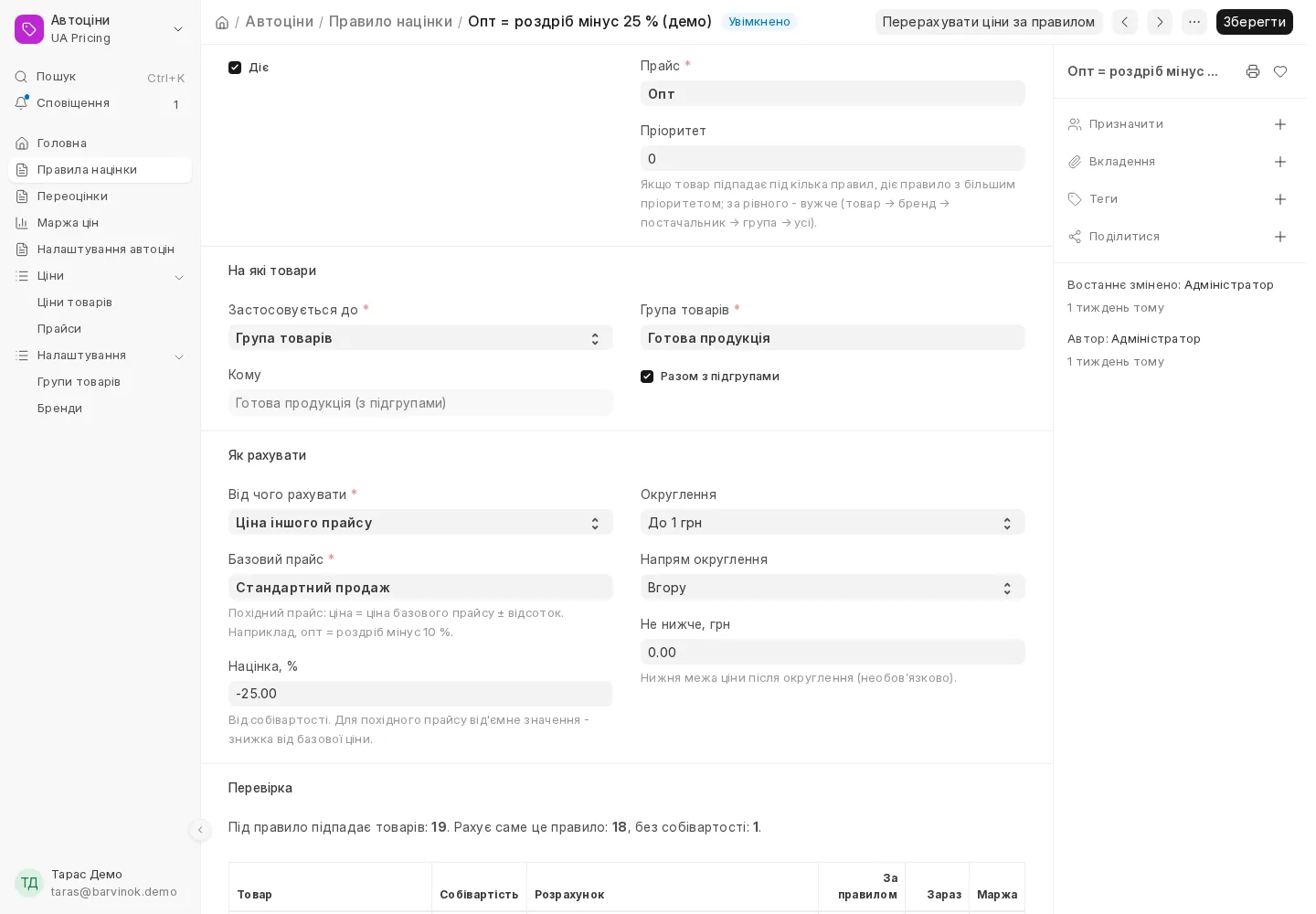This screenshot has width=1316, height=914.
Task: Open Ціни товарів in the sidebar
Action: point(101,303)
